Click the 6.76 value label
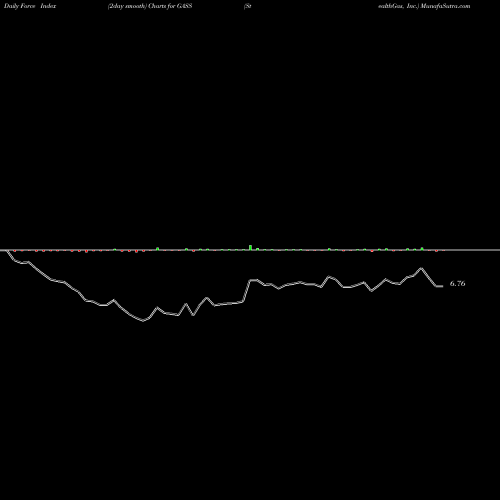Viewport: 500px width, 500px height. 457,284
